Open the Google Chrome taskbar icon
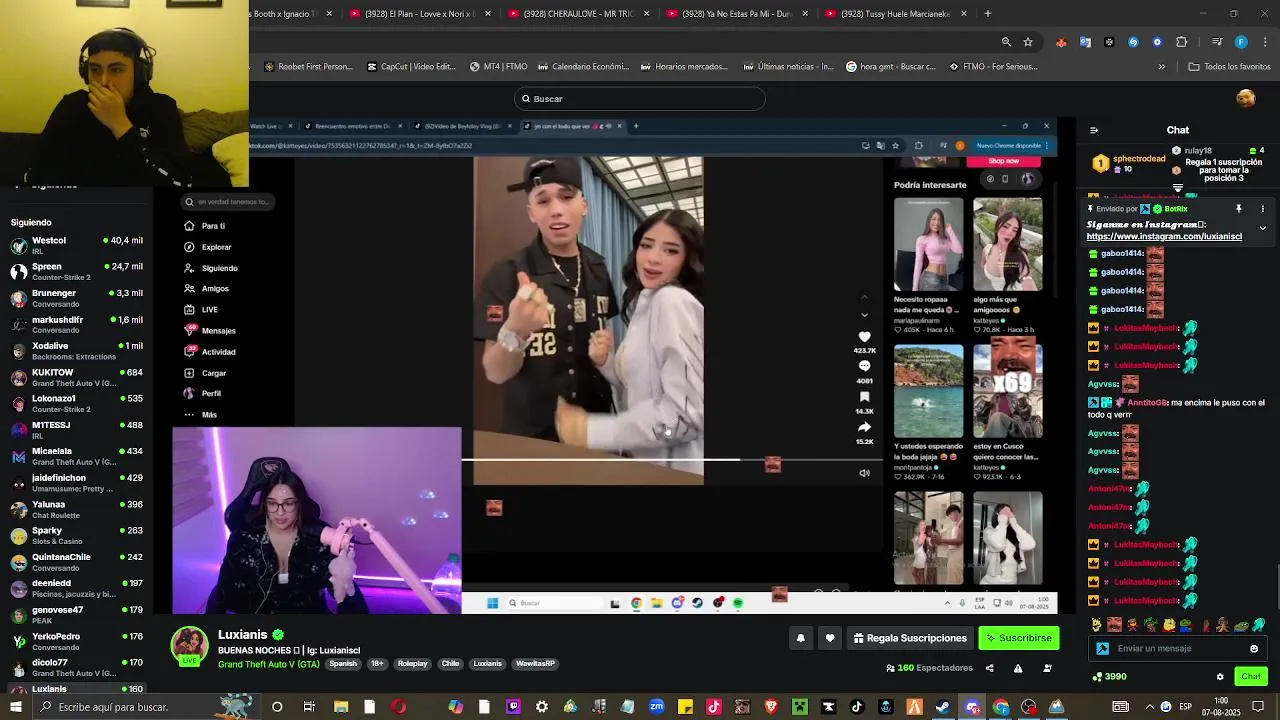The height and width of the screenshot is (720, 1280). click(x=1001, y=707)
